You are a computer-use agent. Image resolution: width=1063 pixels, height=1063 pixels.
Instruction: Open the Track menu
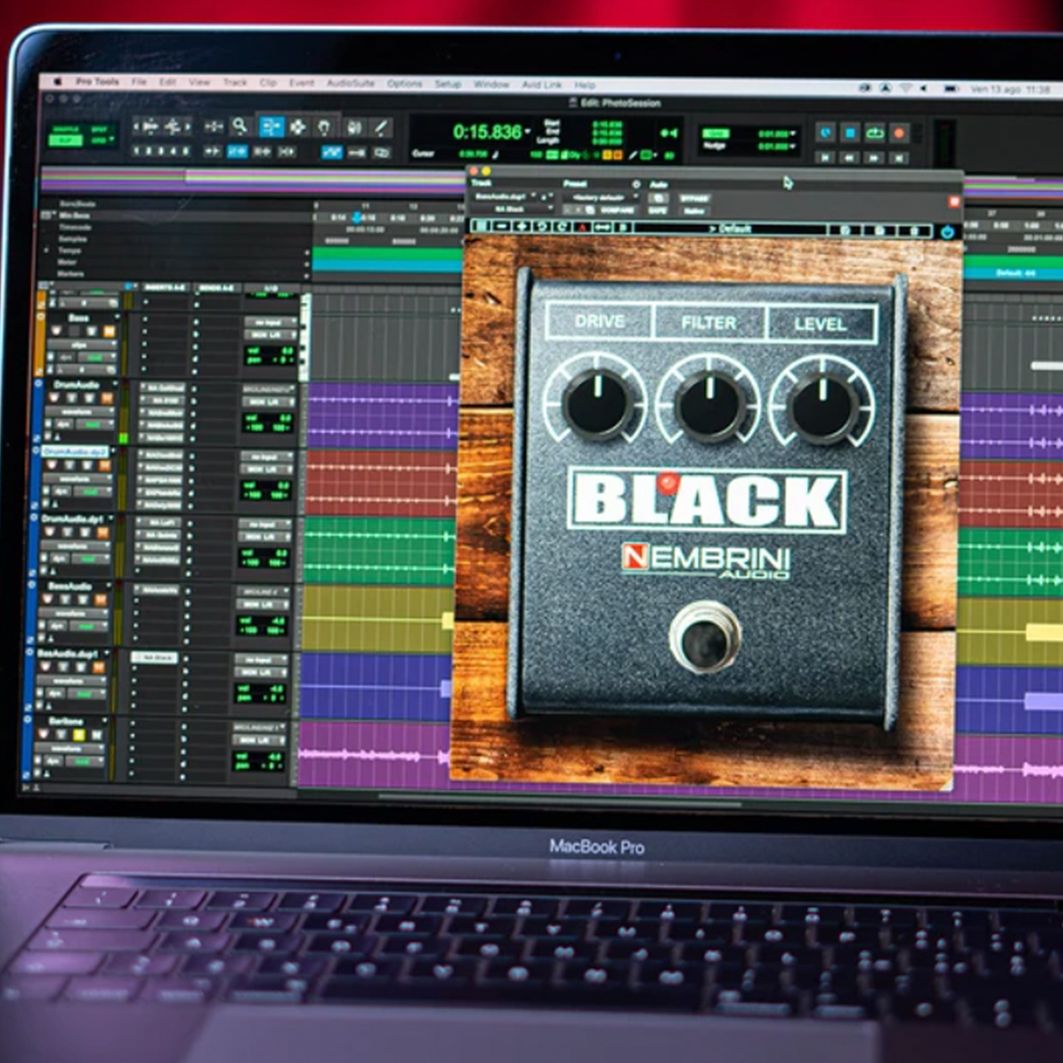point(235,82)
